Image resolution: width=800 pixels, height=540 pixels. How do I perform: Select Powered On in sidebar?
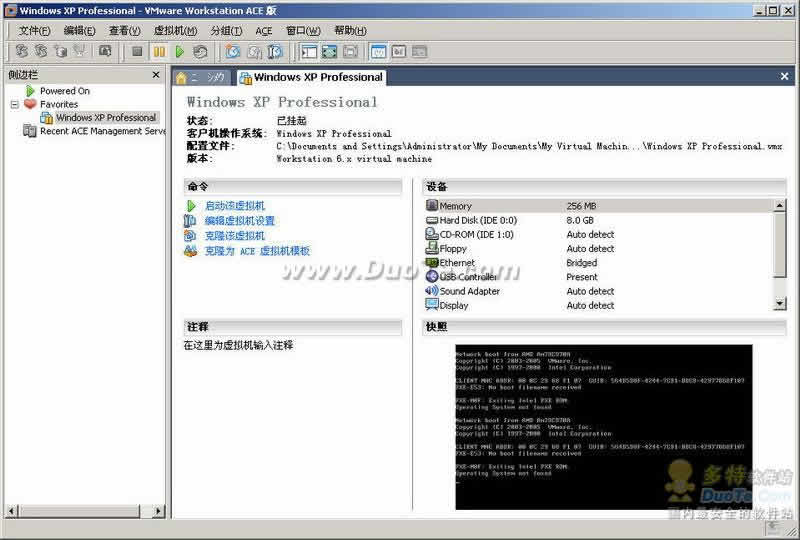(64, 91)
